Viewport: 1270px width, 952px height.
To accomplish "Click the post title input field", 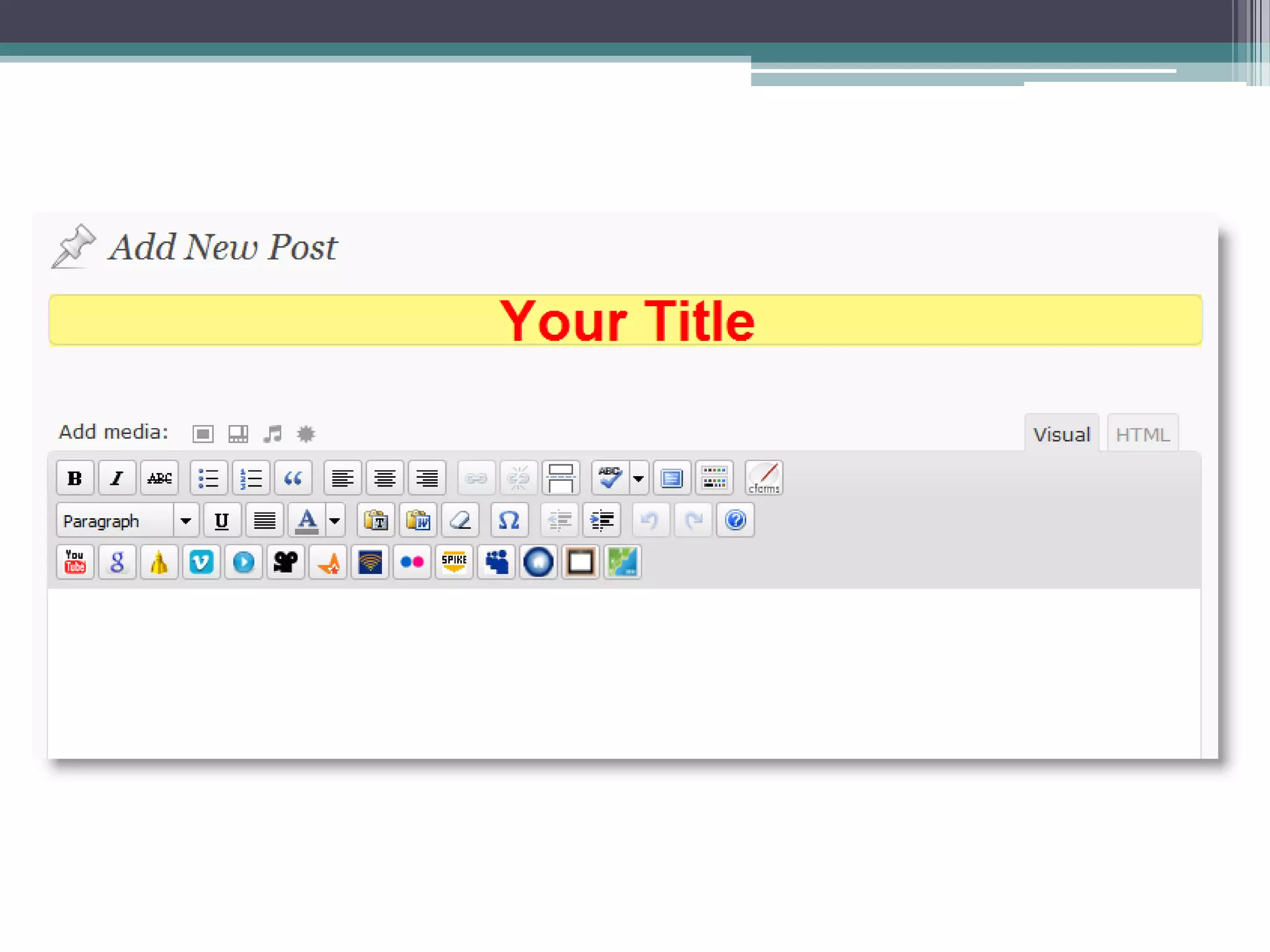I will pos(625,320).
